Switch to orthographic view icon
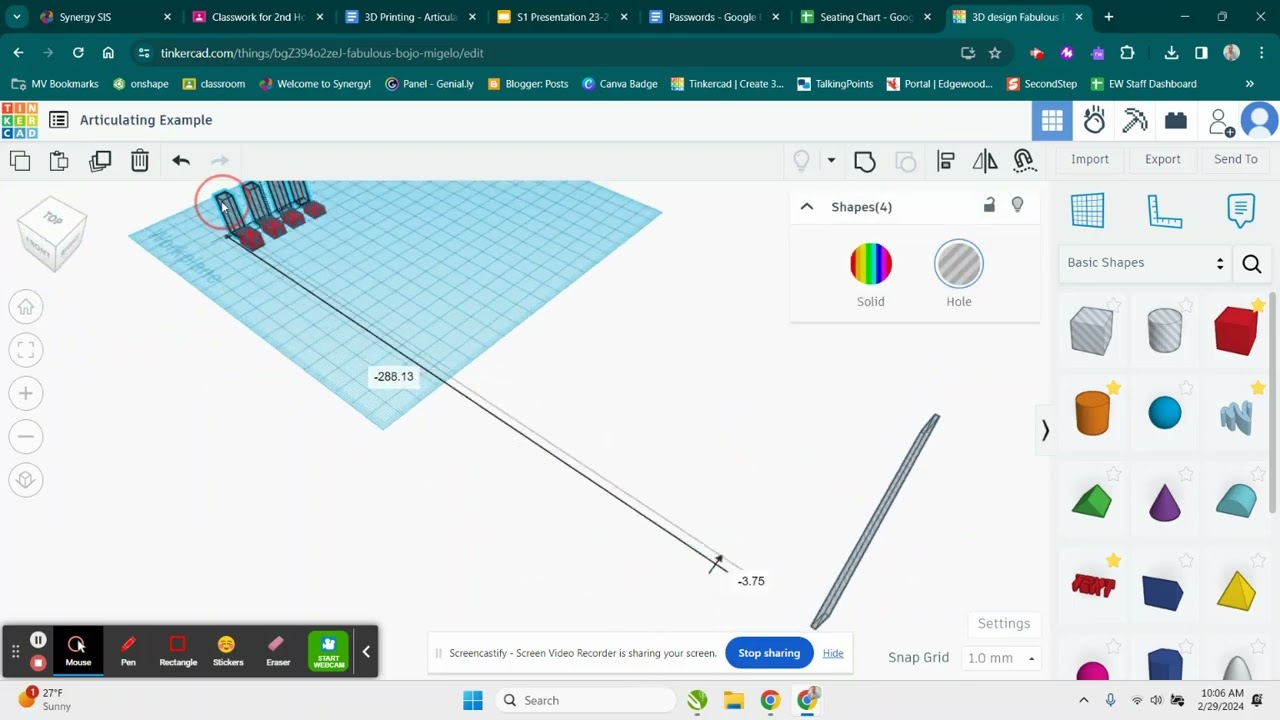 point(26,479)
